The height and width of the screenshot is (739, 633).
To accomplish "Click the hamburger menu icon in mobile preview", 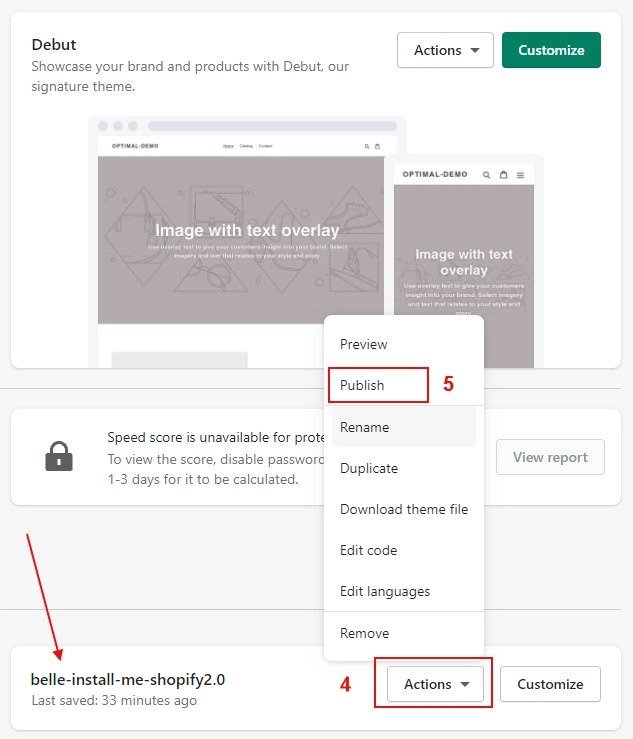I will coord(520,175).
